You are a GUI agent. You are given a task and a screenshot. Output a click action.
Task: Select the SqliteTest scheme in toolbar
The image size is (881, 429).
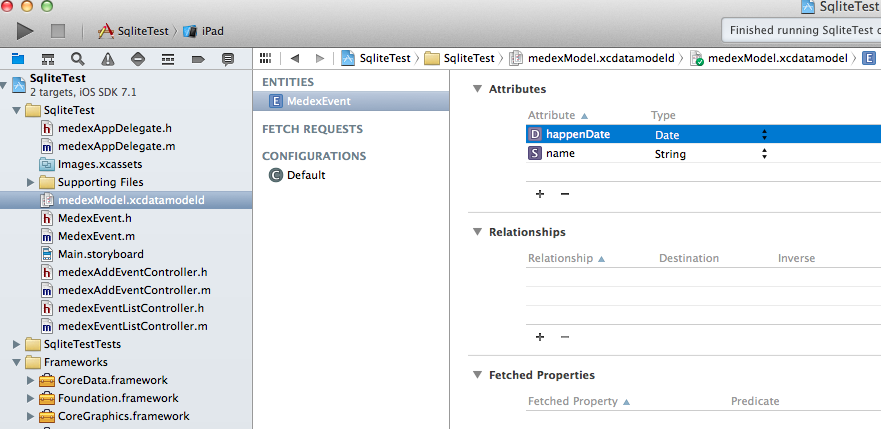[x=134, y=31]
